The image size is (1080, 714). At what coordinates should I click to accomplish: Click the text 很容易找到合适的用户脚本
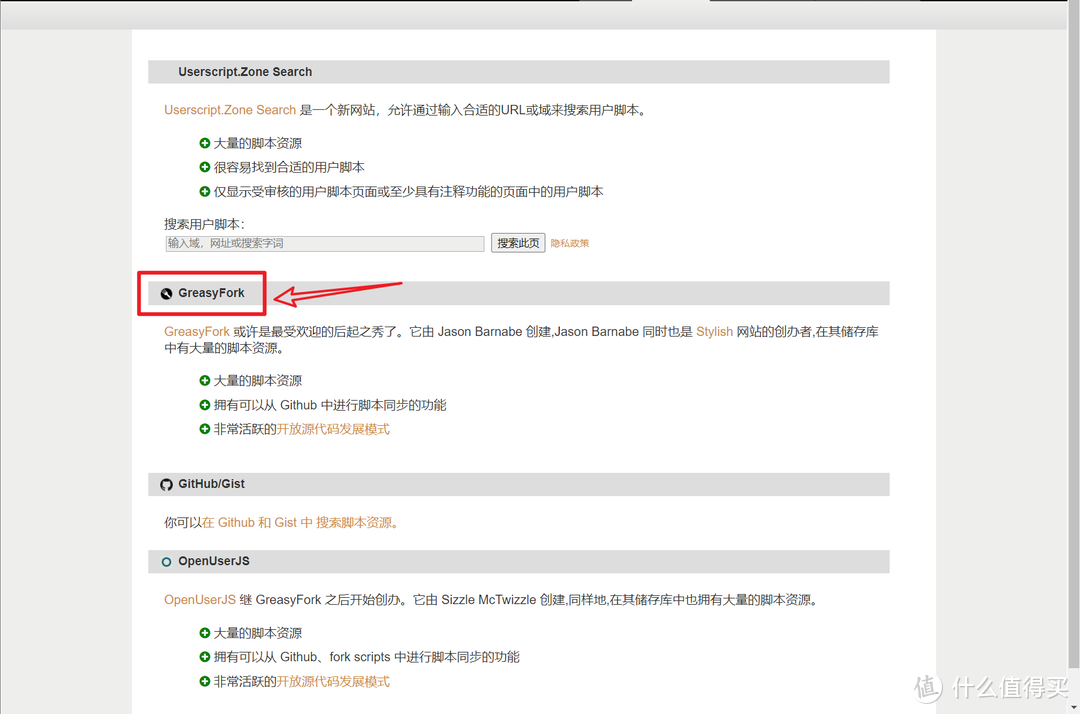pyautogui.click(x=289, y=167)
